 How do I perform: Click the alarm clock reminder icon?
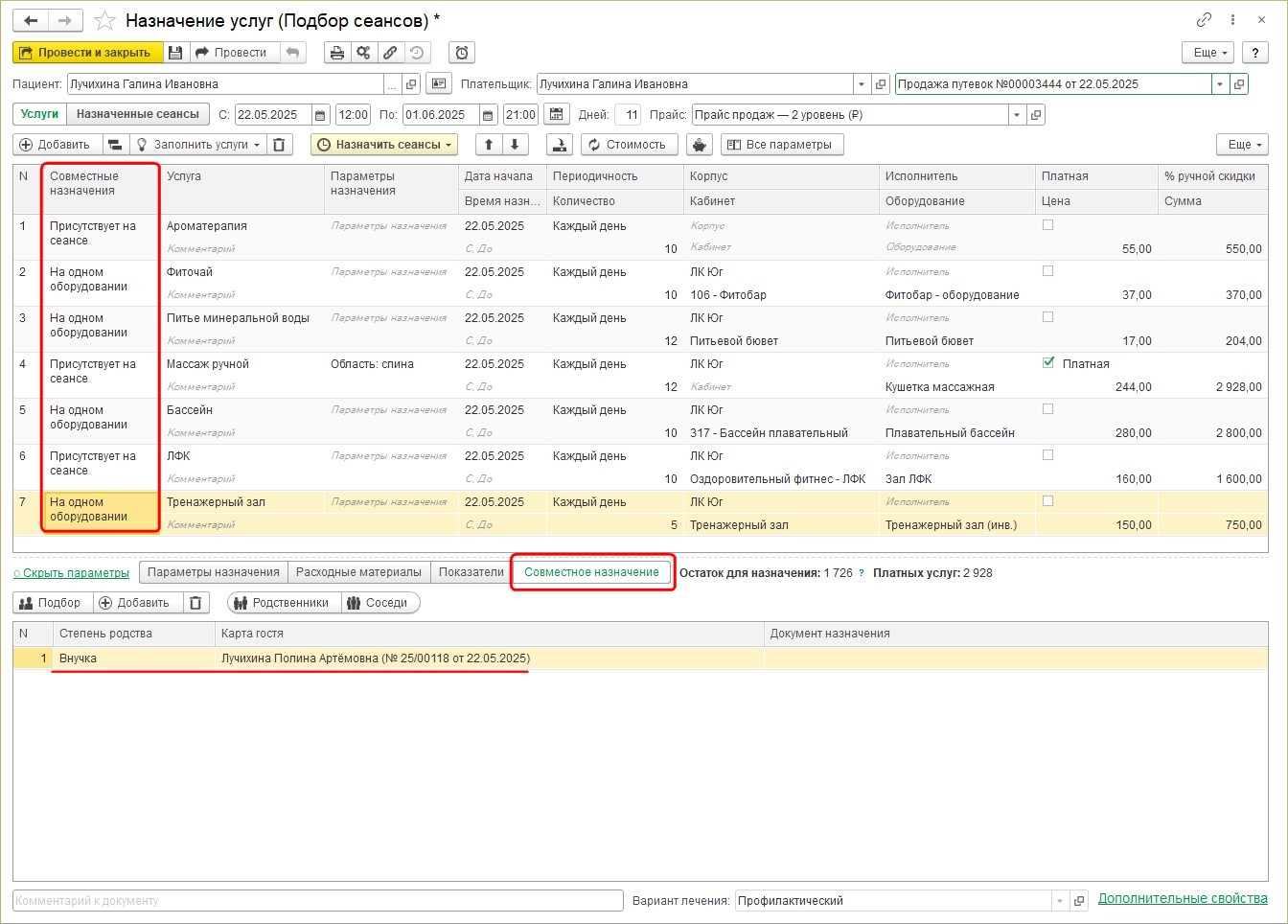click(462, 53)
